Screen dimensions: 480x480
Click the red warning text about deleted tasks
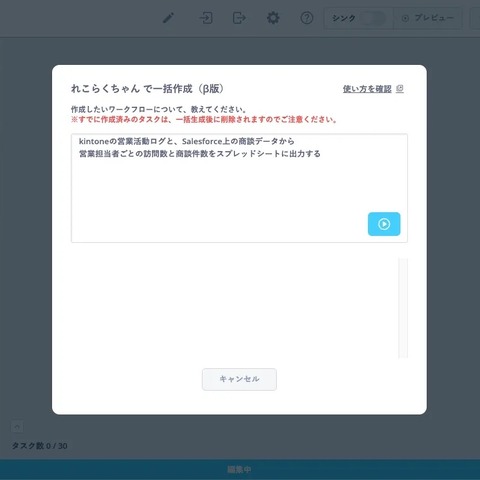204,119
